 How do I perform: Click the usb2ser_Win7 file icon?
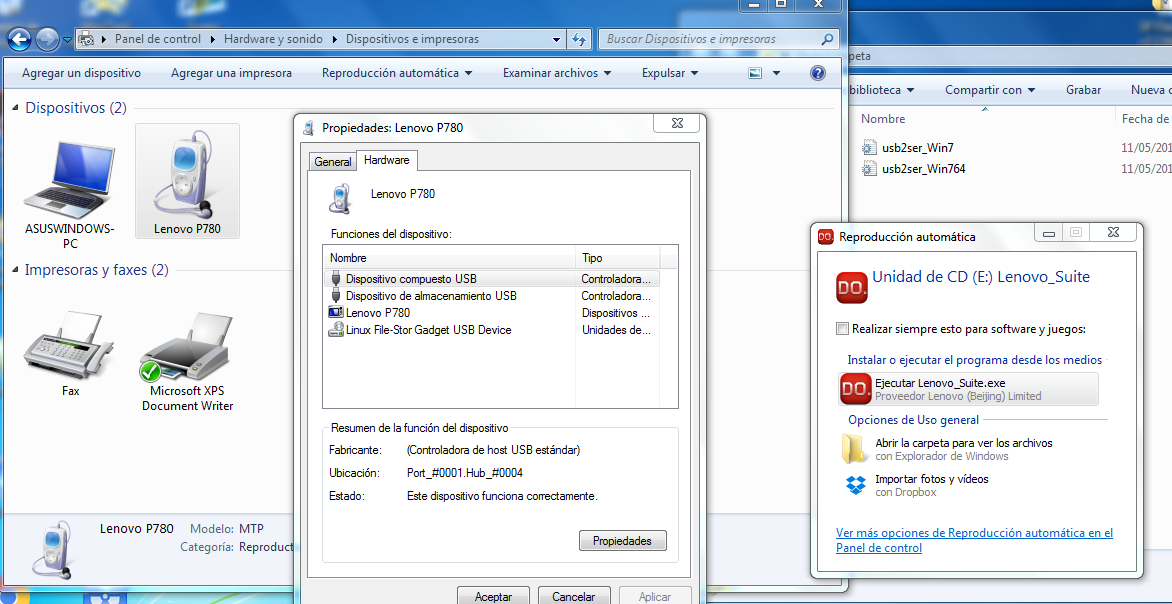869,148
